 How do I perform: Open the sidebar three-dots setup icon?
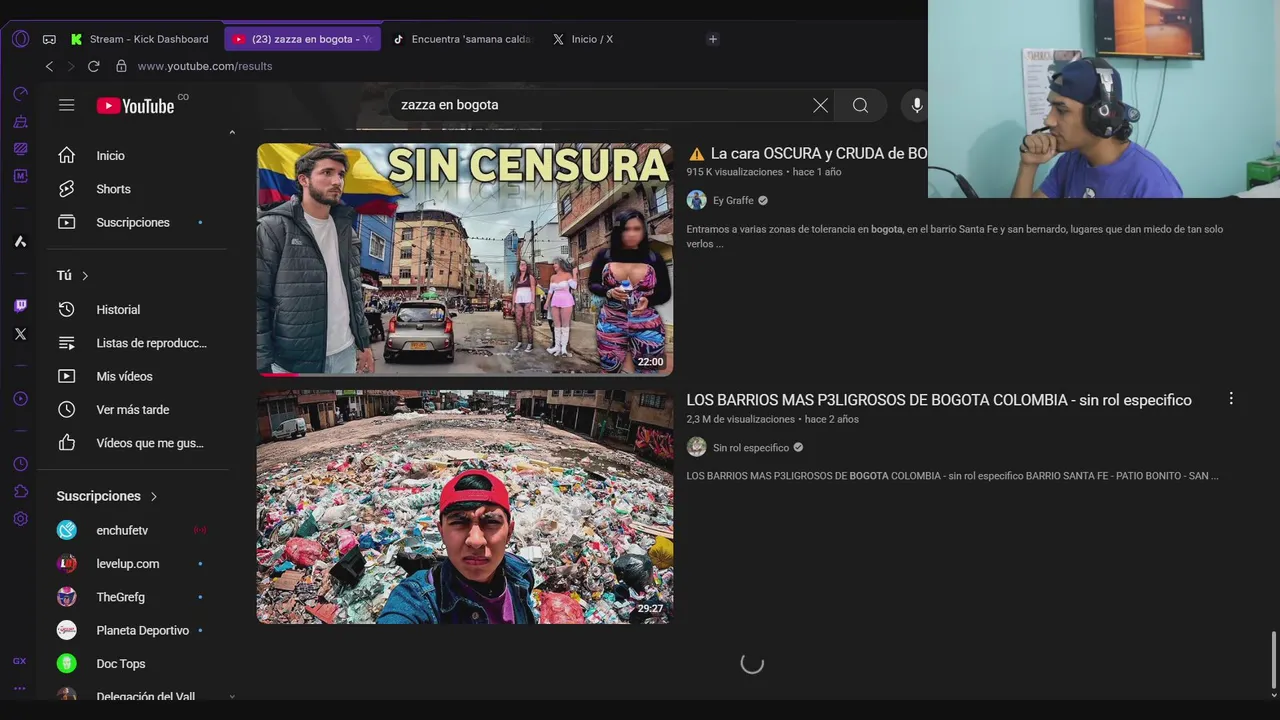tap(20, 688)
